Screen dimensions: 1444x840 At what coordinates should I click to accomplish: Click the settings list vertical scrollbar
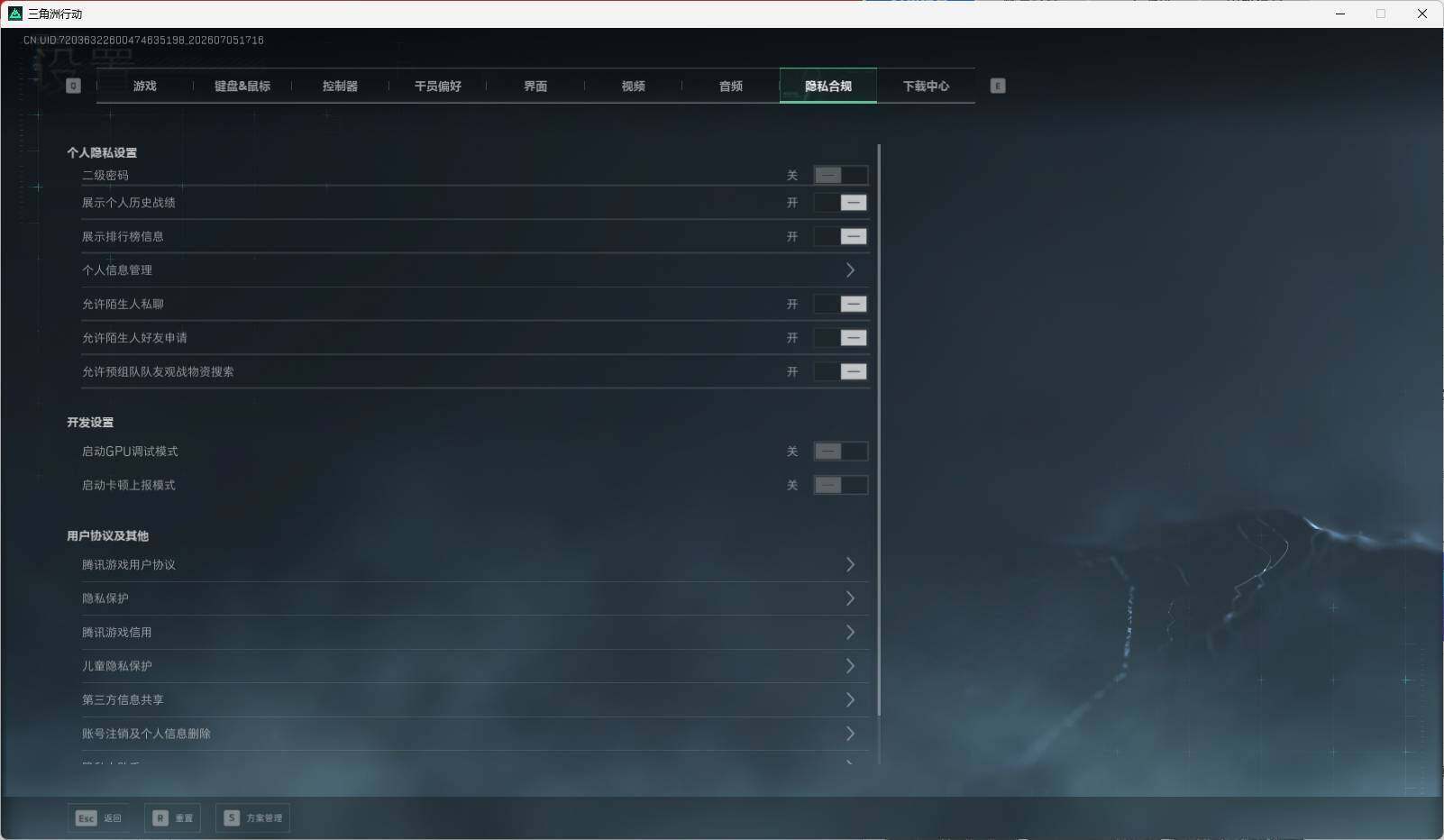click(879, 430)
